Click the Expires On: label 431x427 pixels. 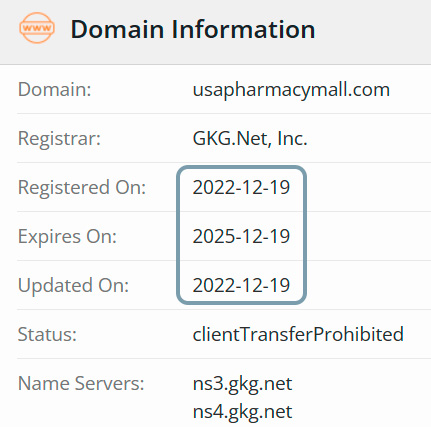67,236
